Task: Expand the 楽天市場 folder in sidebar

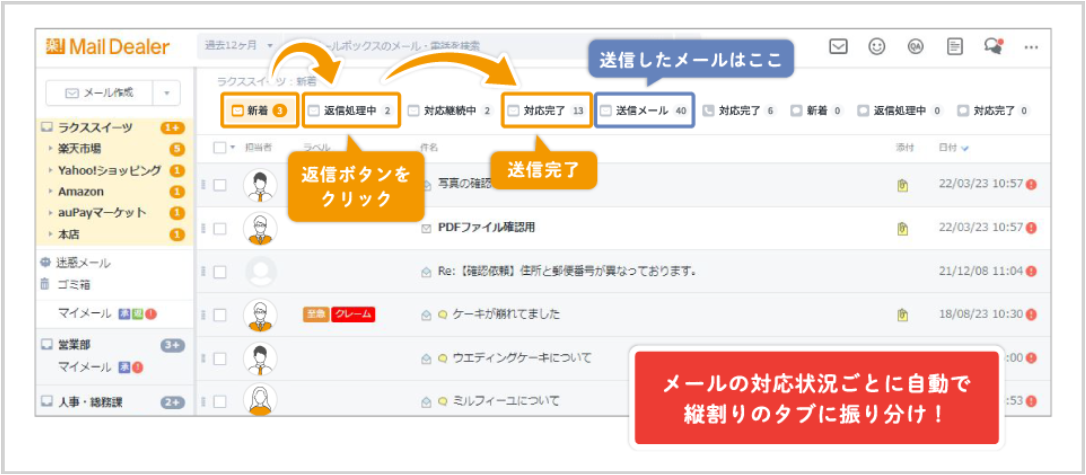Action: point(50,149)
